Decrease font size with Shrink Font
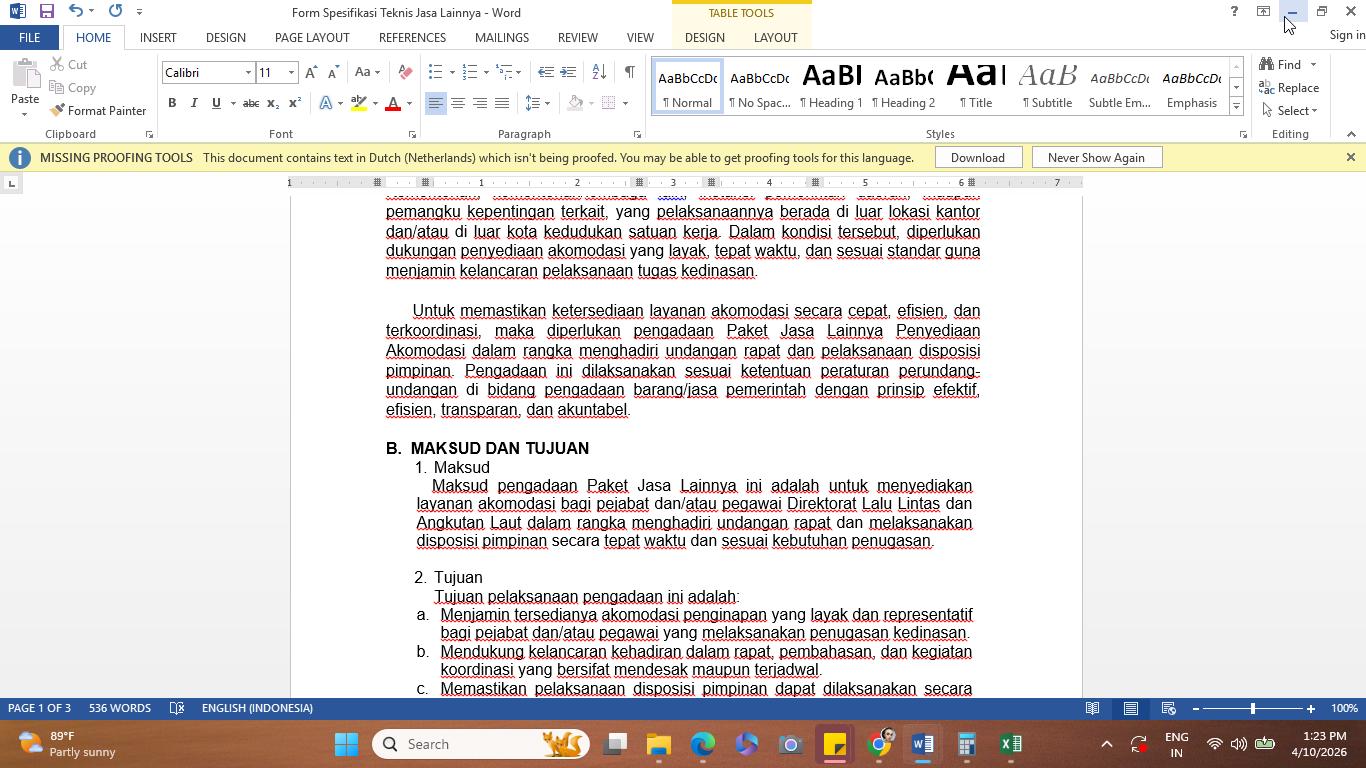Image resolution: width=1366 pixels, height=768 pixels. pos(332,72)
